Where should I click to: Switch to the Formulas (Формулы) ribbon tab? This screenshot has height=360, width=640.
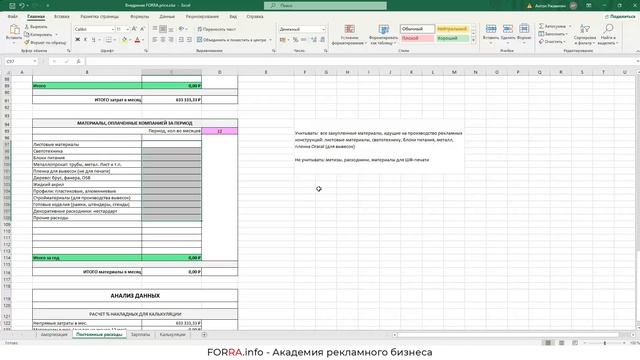140,17
